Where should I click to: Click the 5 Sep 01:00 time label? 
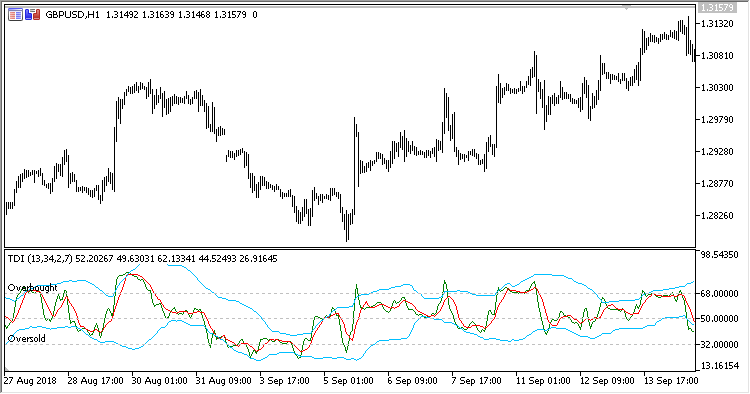tap(349, 381)
